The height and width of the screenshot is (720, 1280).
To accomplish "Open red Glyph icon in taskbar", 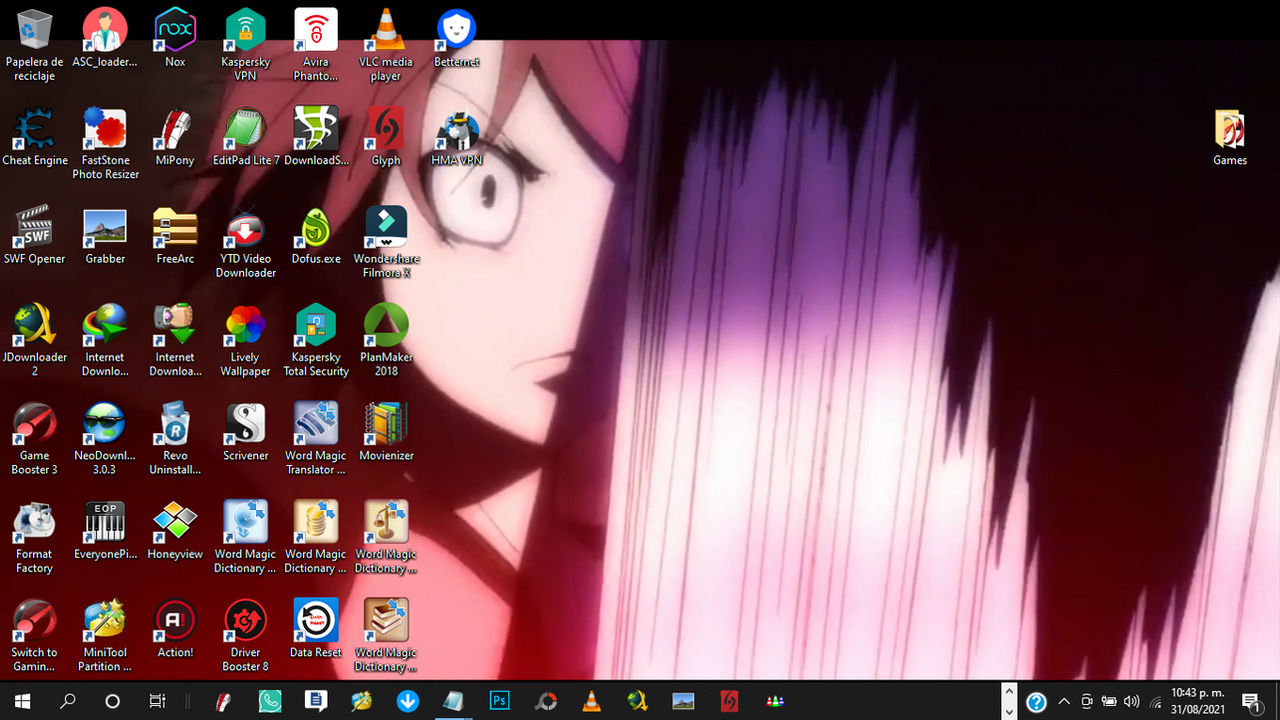I will 729,701.
